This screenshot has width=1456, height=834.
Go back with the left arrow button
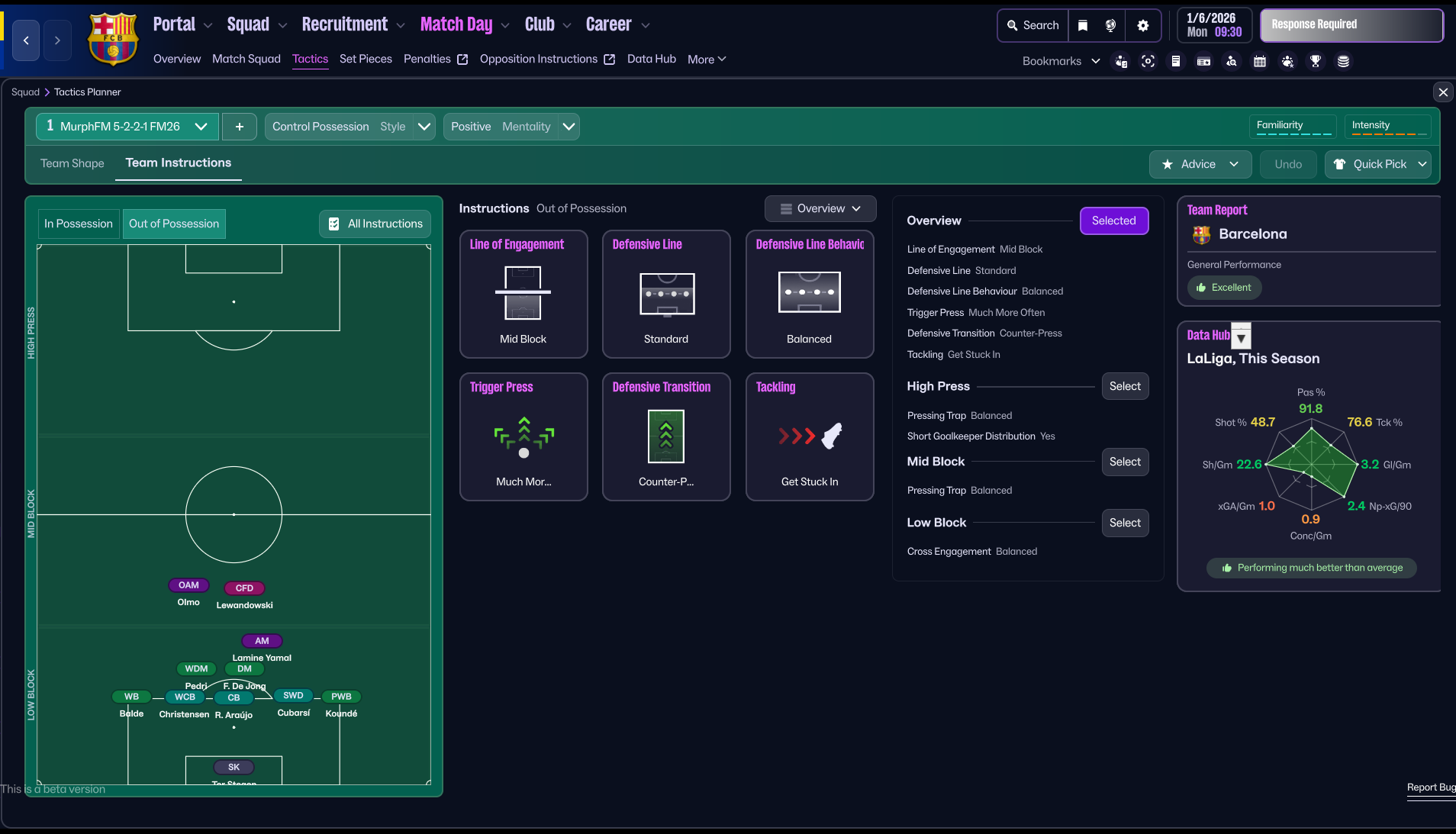[26, 40]
